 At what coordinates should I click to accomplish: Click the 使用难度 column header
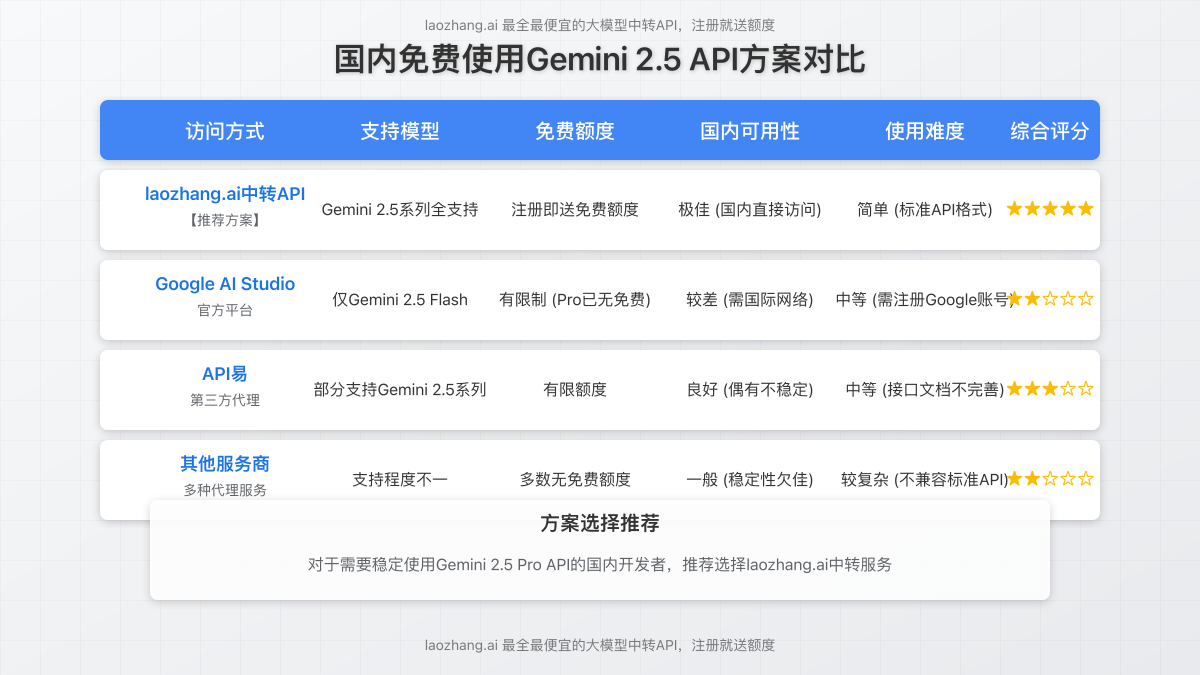coord(925,131)
